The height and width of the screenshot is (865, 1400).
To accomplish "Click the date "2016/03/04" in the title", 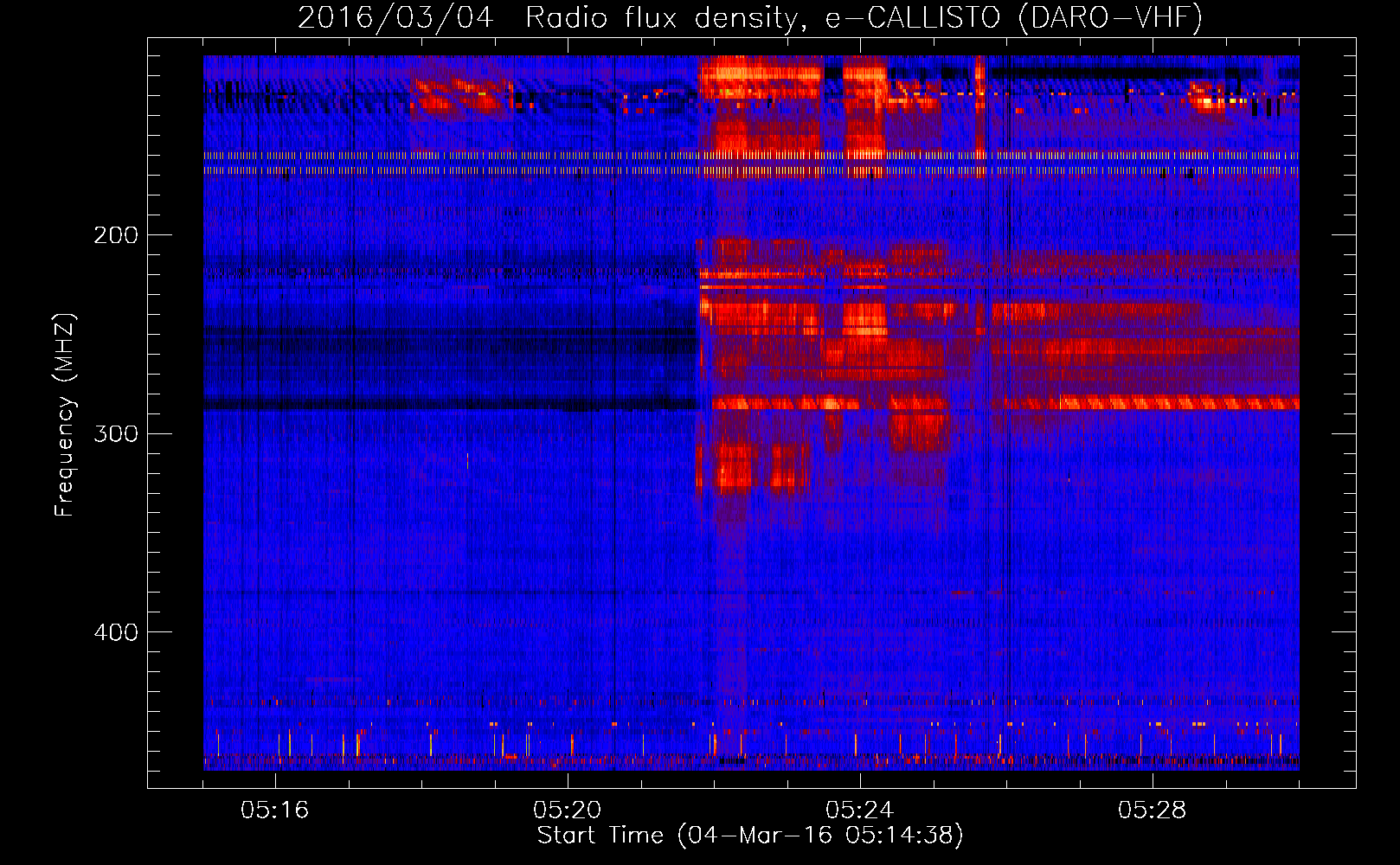I will coord(395,17).
